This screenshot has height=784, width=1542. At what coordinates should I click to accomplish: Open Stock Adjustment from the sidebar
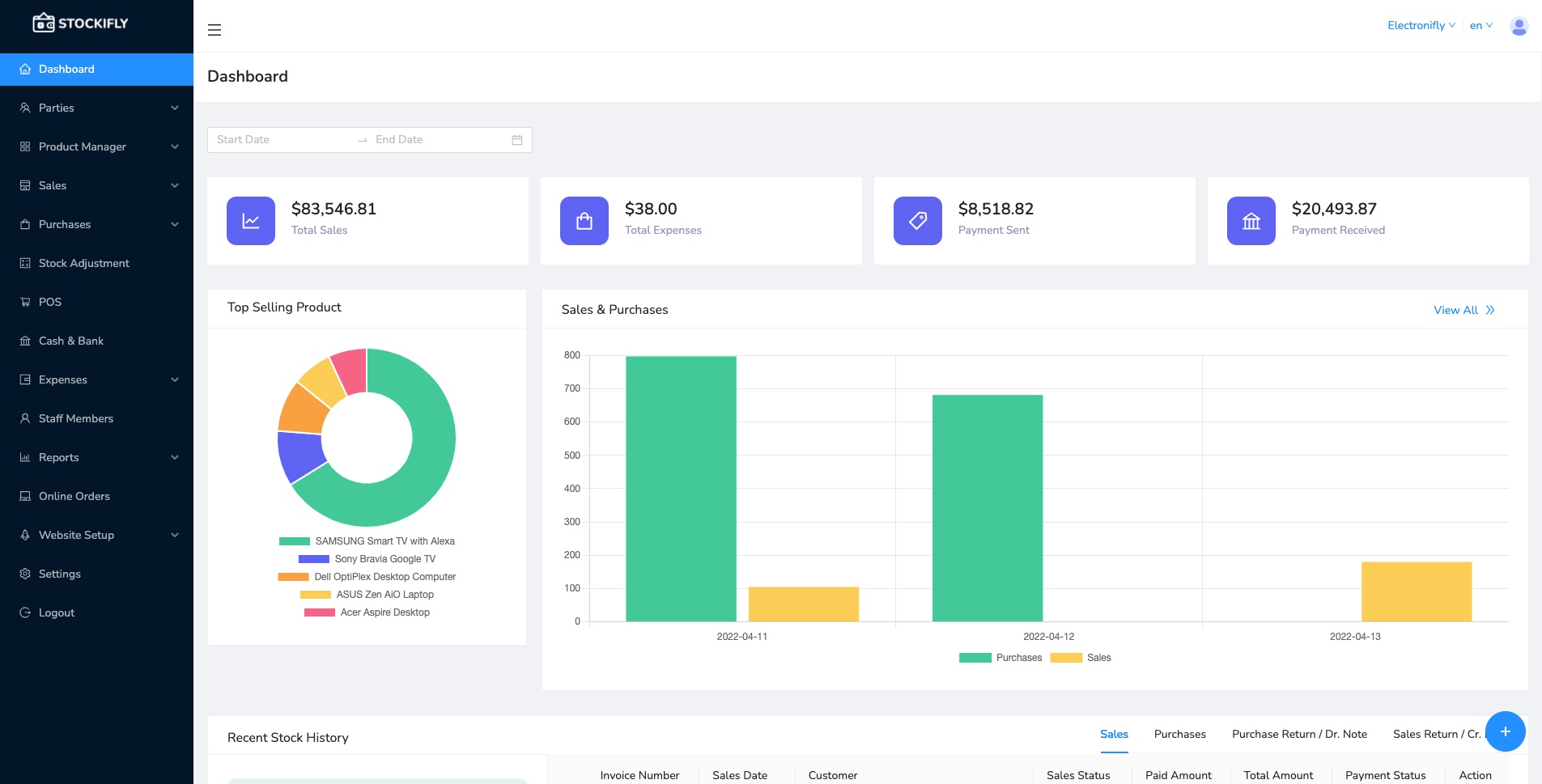tap(83, 263)
